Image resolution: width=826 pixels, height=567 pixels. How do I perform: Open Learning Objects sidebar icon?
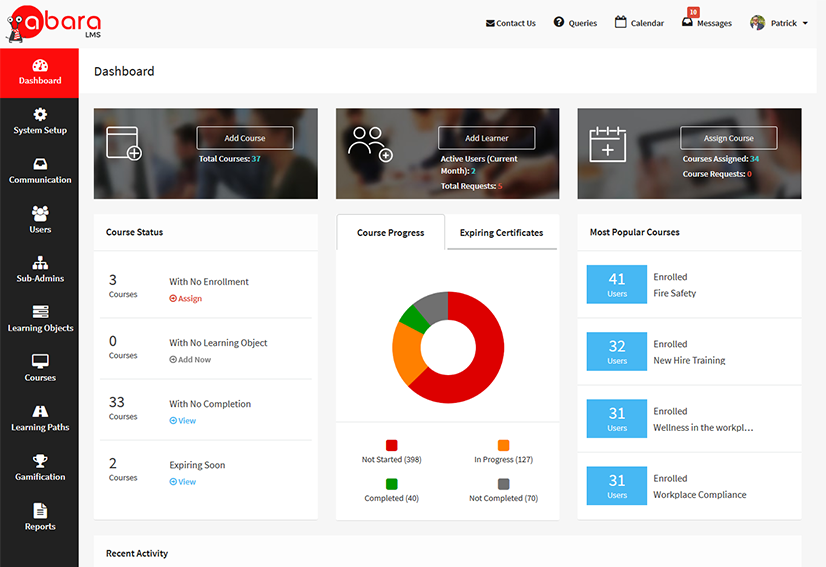point(40,312)
